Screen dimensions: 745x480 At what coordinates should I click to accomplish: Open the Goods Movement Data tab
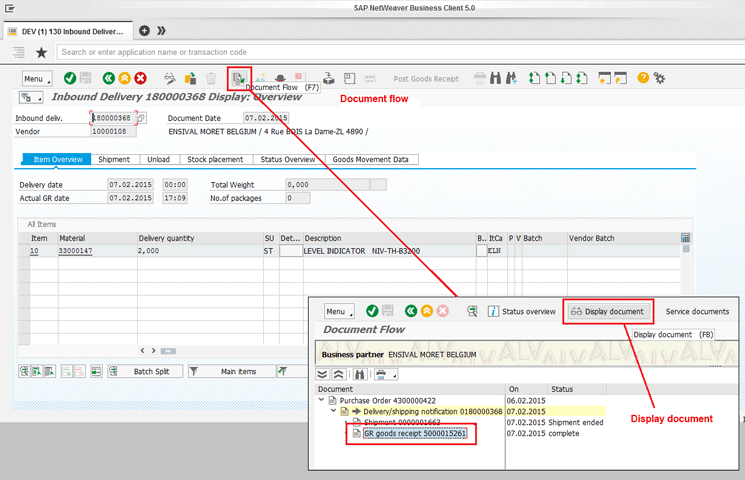370,159
